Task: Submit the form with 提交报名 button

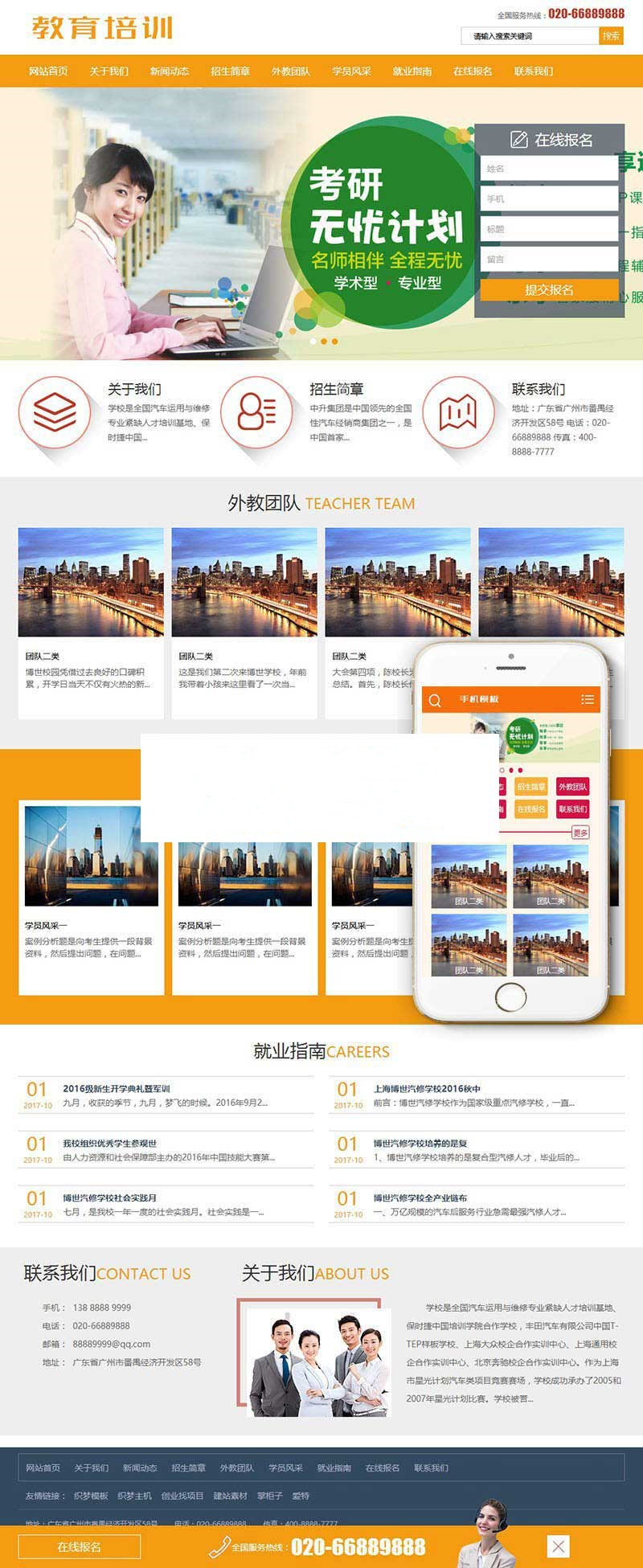Action: (x=549, y=290)
